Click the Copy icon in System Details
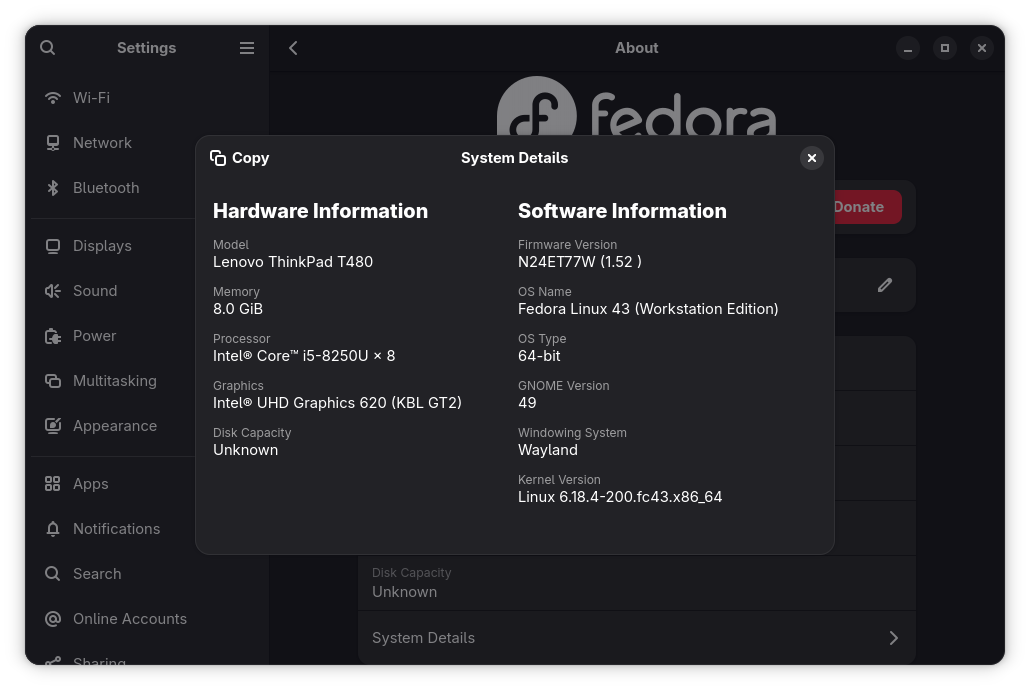 [x=218, y=158]
